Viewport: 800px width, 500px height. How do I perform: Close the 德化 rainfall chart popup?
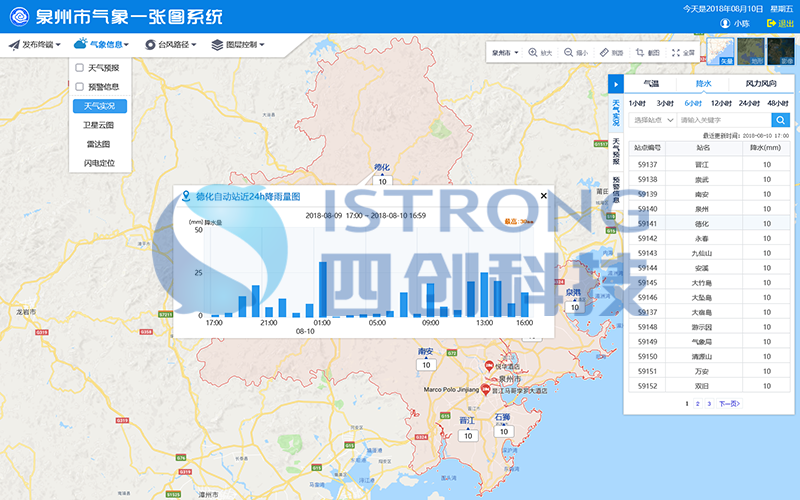tap(544, 196)
